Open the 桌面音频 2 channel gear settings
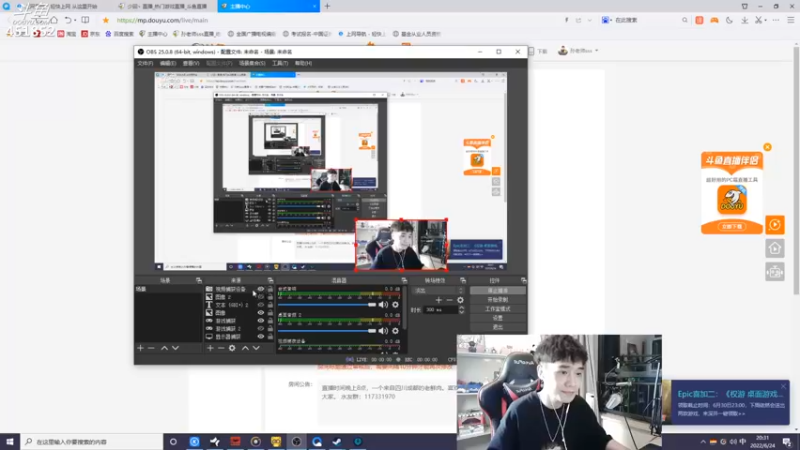The height and width of the screenshot is (450, 800). [395, 331]
